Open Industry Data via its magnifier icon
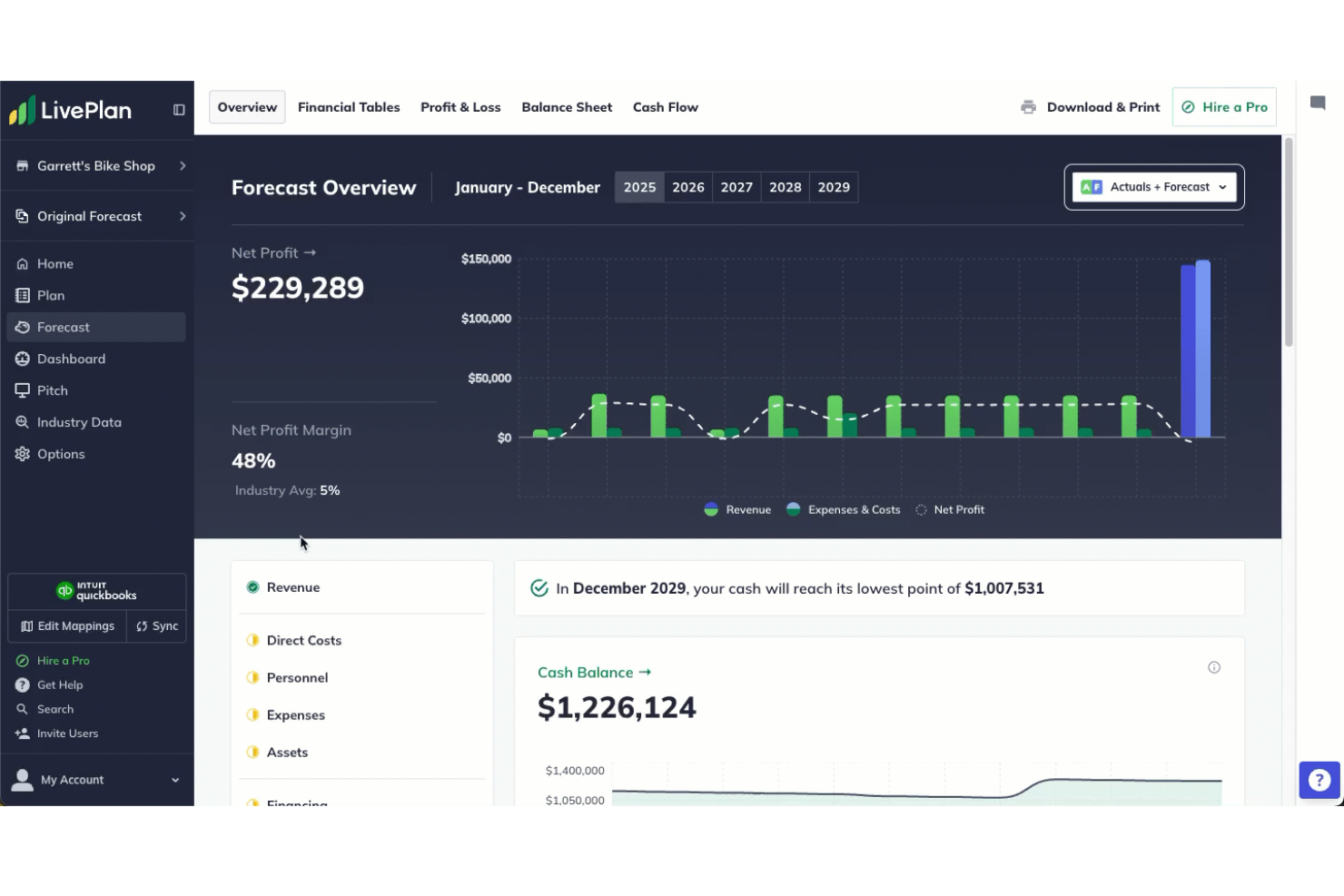 [x=23, y=422]
